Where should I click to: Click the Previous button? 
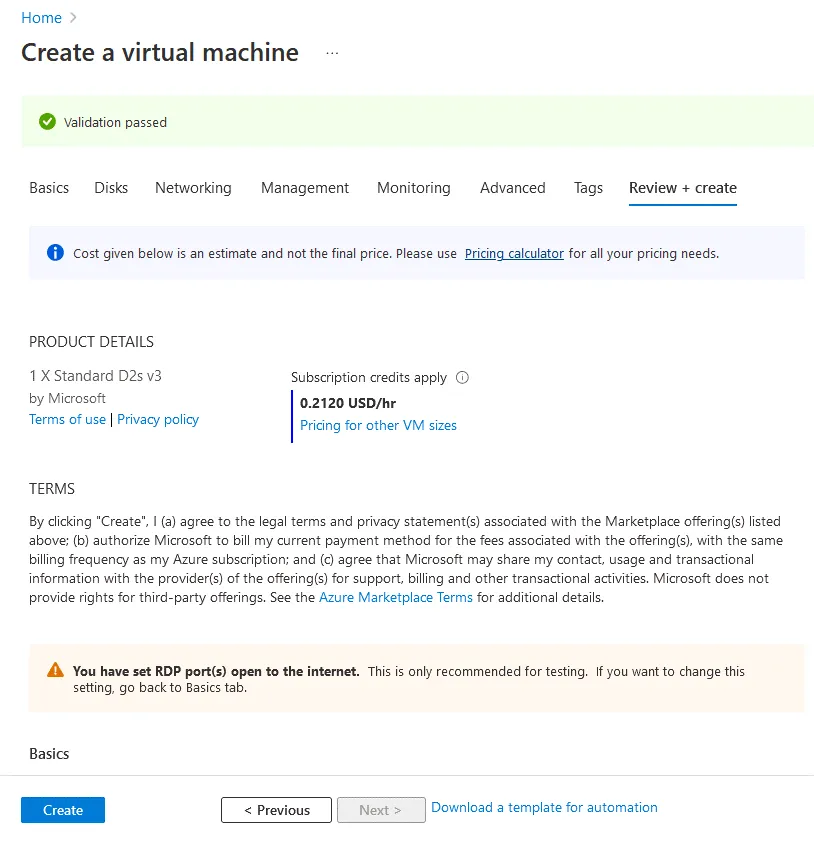(277, 810)
